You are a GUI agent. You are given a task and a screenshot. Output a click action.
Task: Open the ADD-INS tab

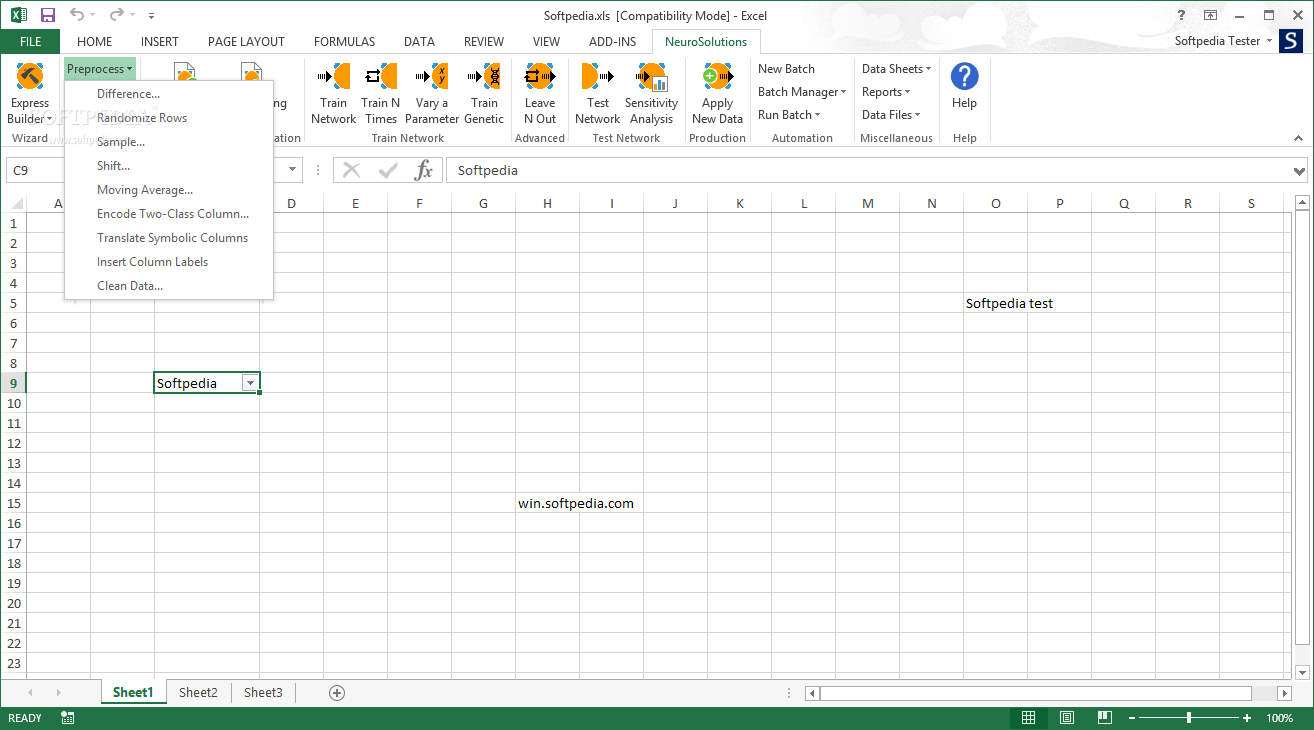click(x=612, y=42)
